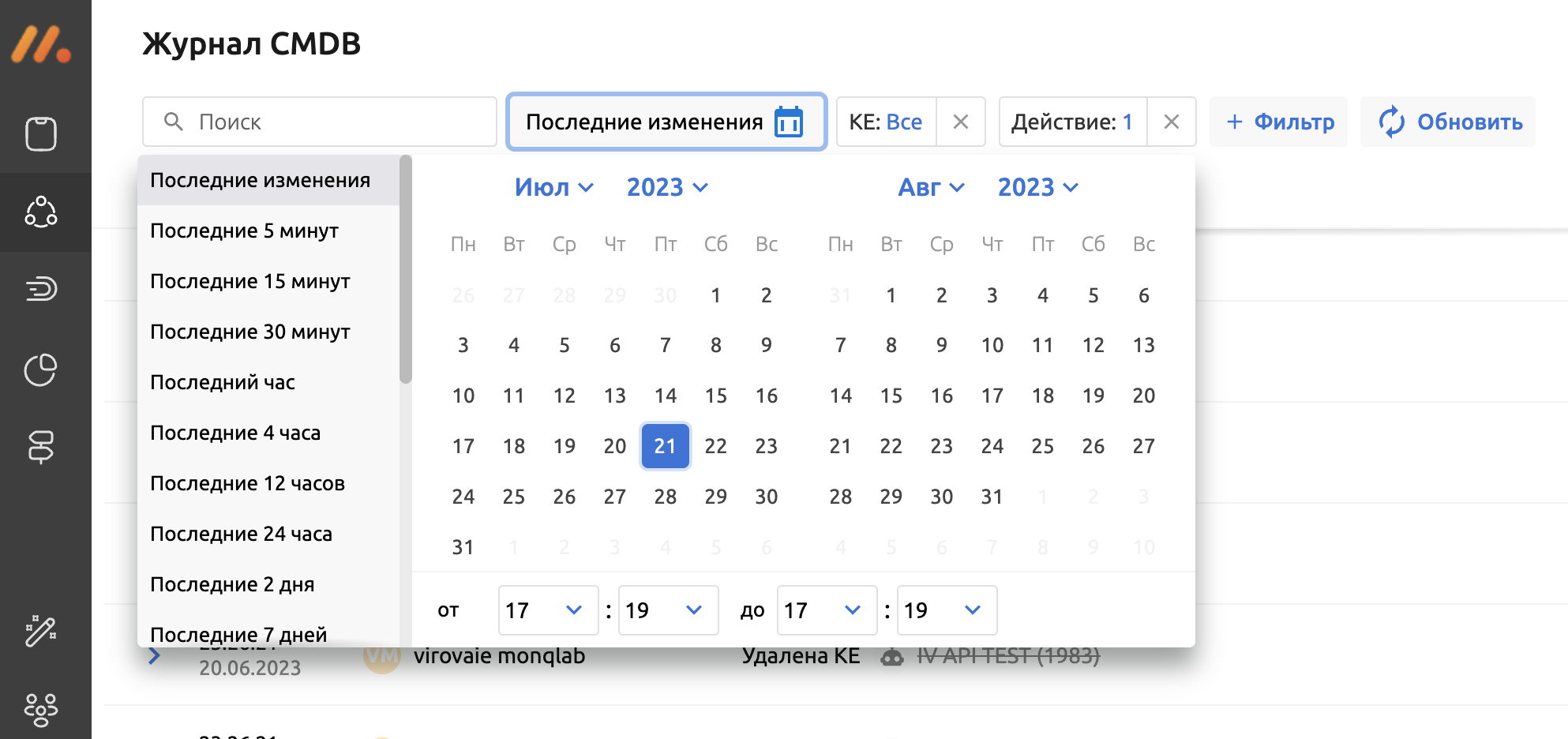Viewport: 1568px width, 739px height.
Task: Open the Июл month dropdown
Action: tap(553, 187)
